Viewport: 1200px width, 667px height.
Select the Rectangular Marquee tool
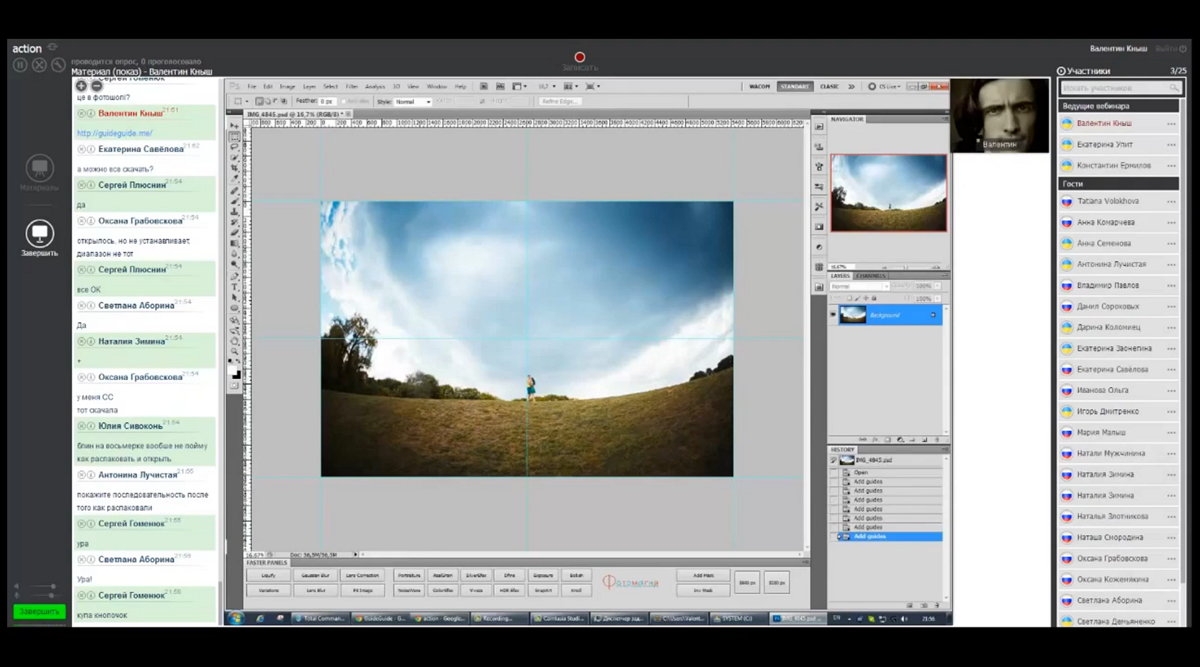(x=234, y=136)
